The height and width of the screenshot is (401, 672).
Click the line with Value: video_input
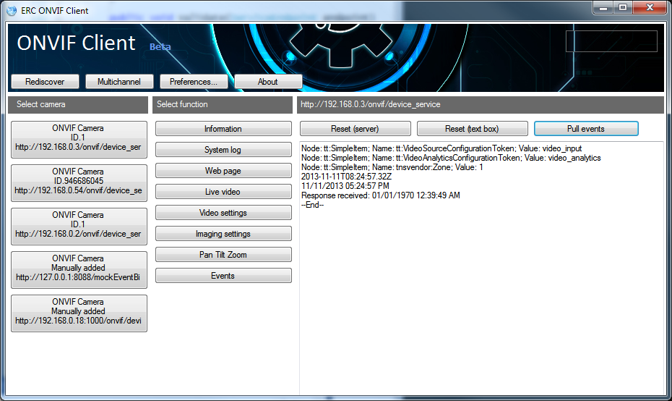(x=441, y=148)
